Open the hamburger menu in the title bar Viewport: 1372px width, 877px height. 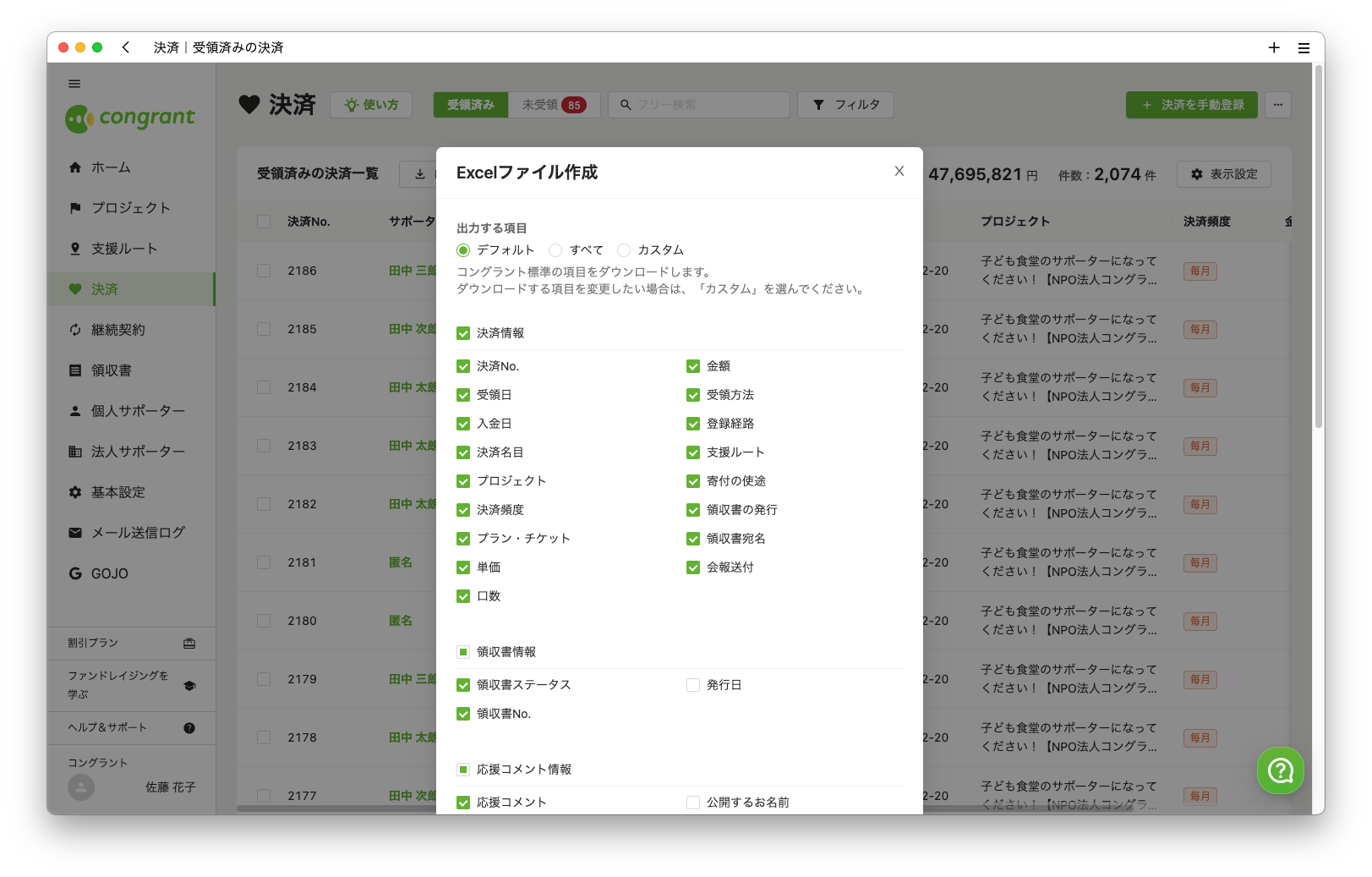tap(1304, 48)
